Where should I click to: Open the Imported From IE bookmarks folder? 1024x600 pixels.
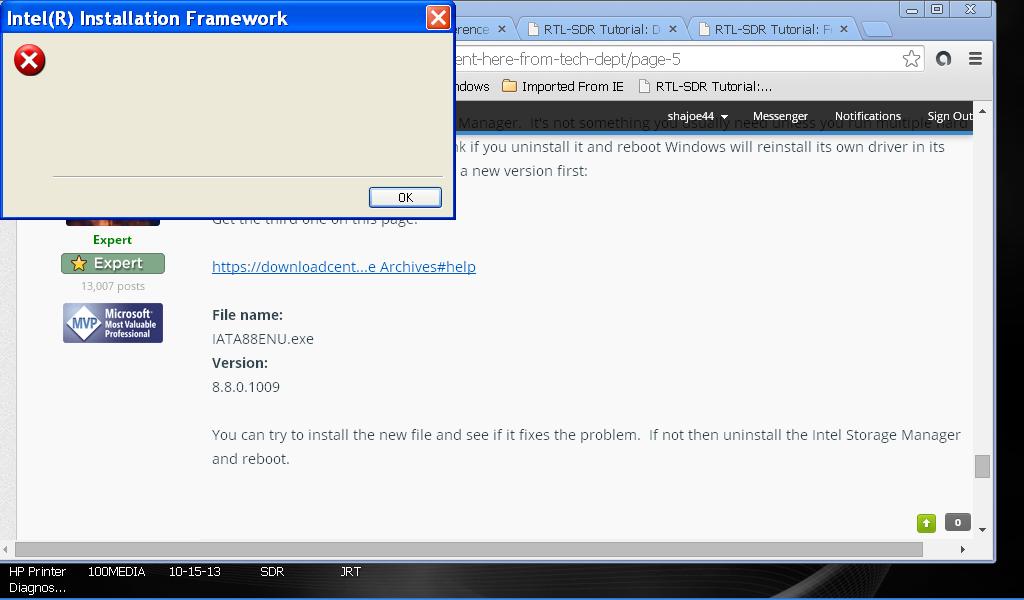point(563,86)
